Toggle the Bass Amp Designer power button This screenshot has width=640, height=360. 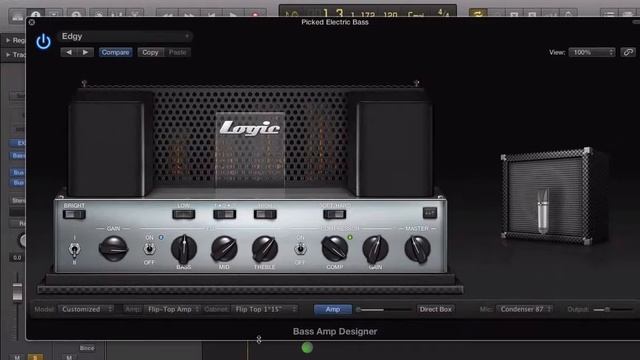pos(43,42)
